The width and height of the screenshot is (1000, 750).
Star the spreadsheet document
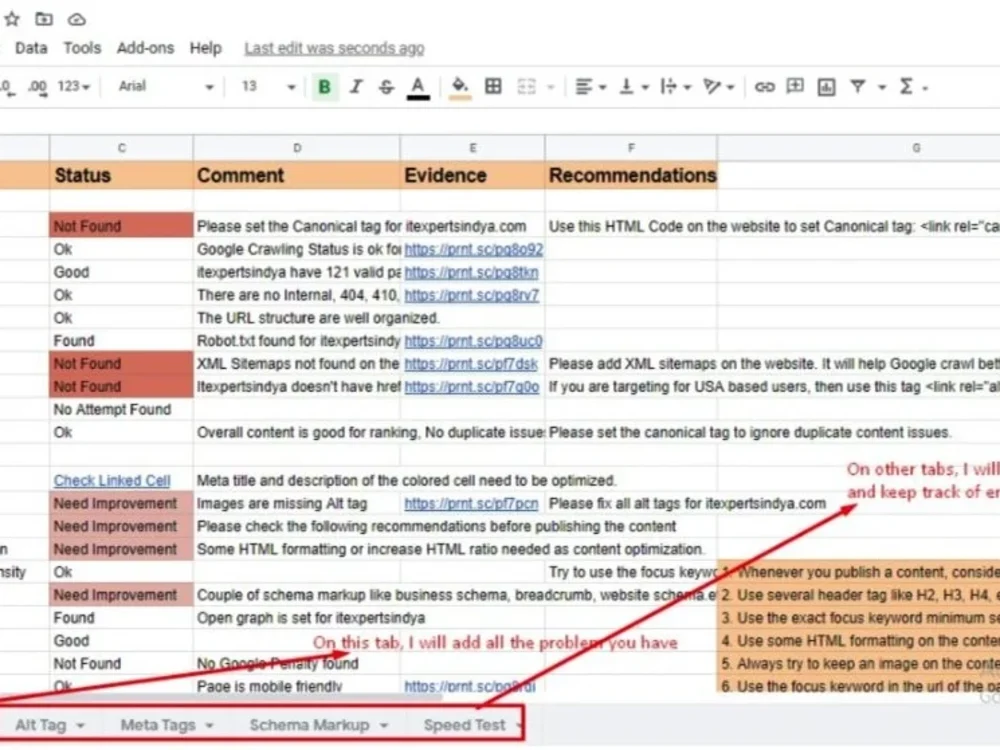(x=11, y=19)
